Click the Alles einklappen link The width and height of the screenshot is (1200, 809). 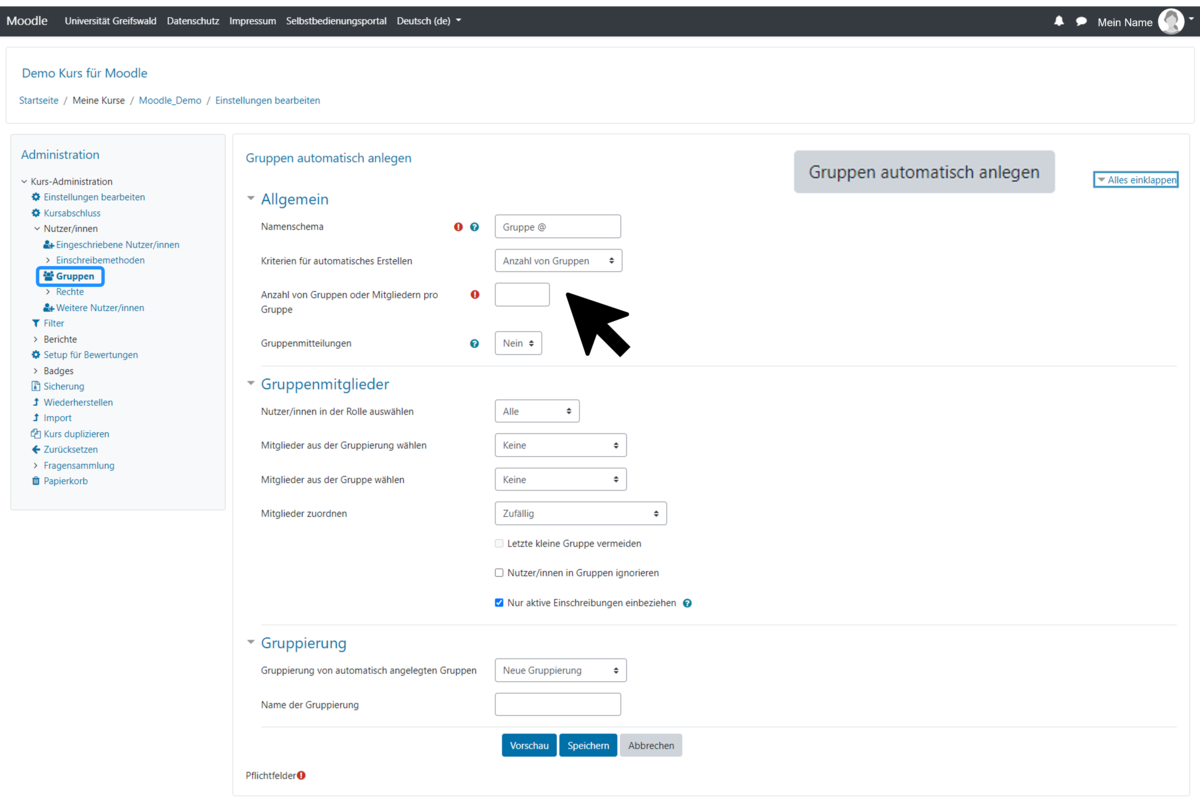[x=1136, y=180]
